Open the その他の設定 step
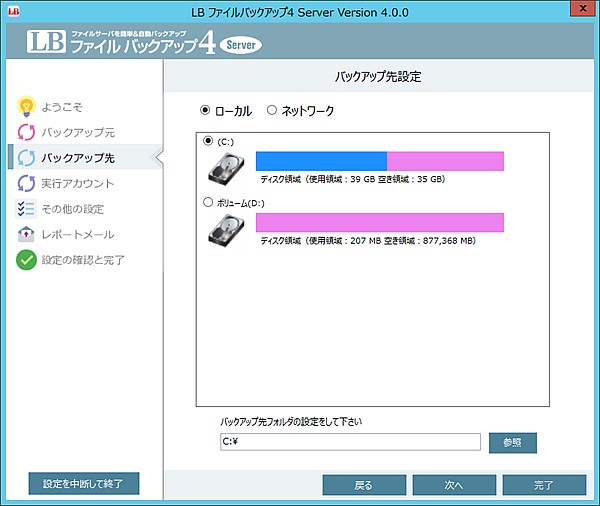 [72, 209]
